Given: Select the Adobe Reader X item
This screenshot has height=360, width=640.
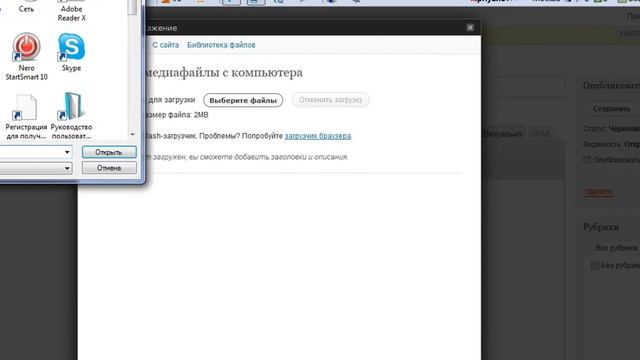Looking at the screenshot, I should pos(71,11).
